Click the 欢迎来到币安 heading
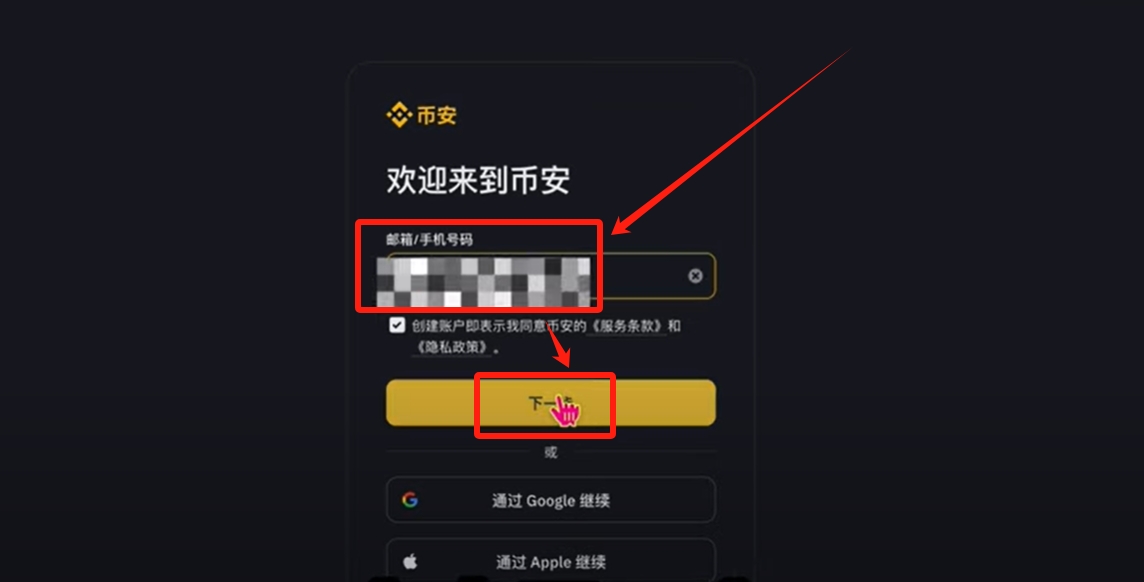Viewport: 1144px width, 582px height. [x=478, y=179]
